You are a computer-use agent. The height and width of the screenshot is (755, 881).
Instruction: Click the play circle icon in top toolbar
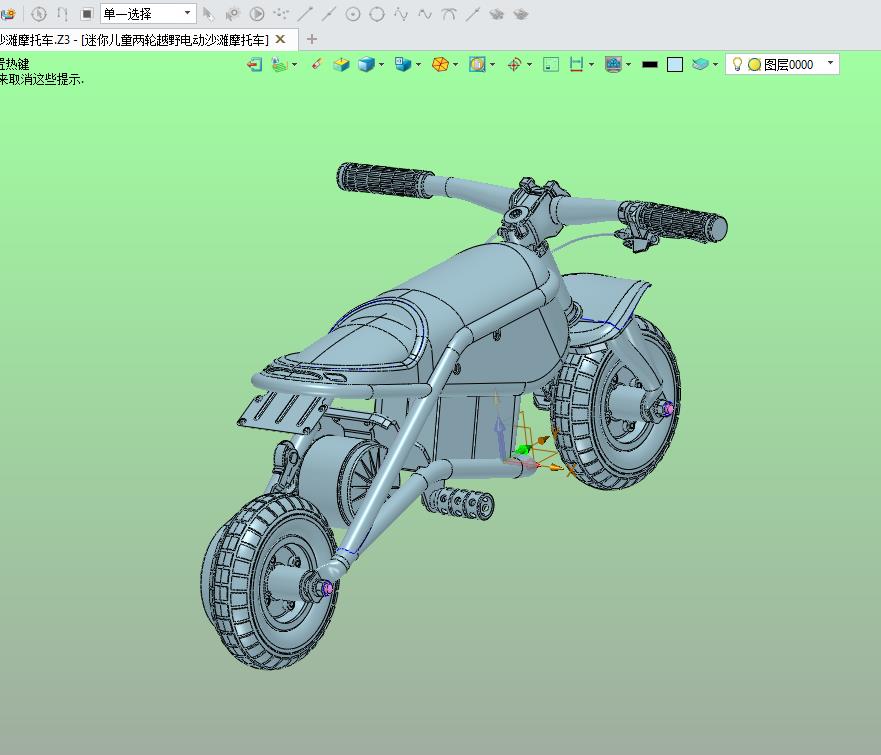coord(257,14)
